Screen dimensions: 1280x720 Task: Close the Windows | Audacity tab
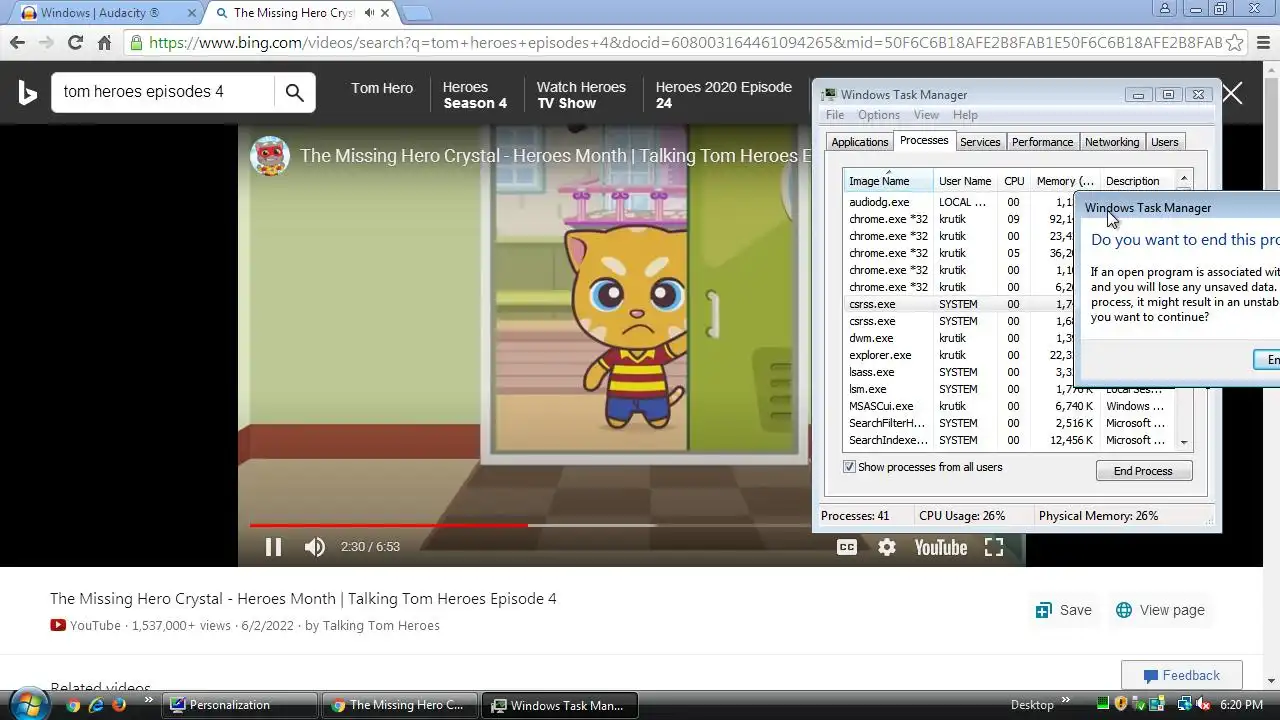click(x=192, y=13)
